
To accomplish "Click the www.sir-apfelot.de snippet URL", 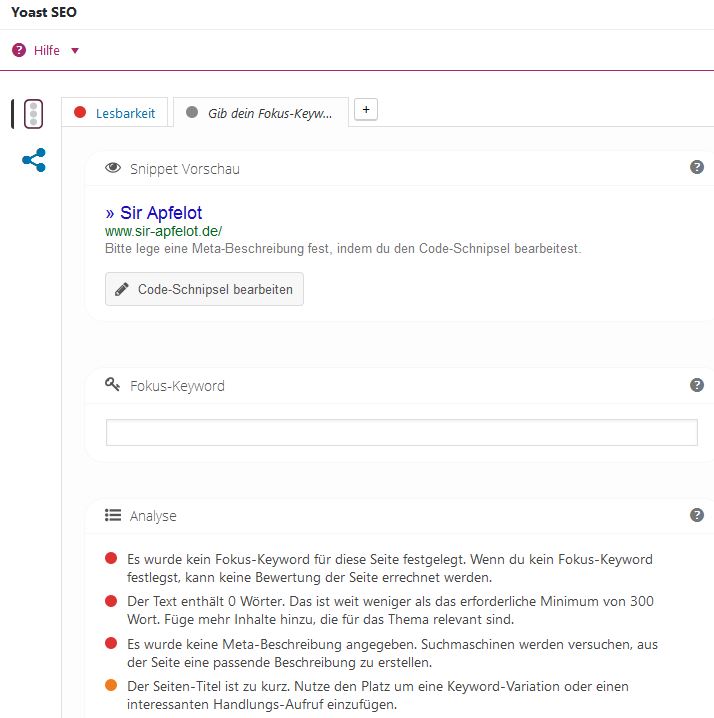I will (163, 231).
